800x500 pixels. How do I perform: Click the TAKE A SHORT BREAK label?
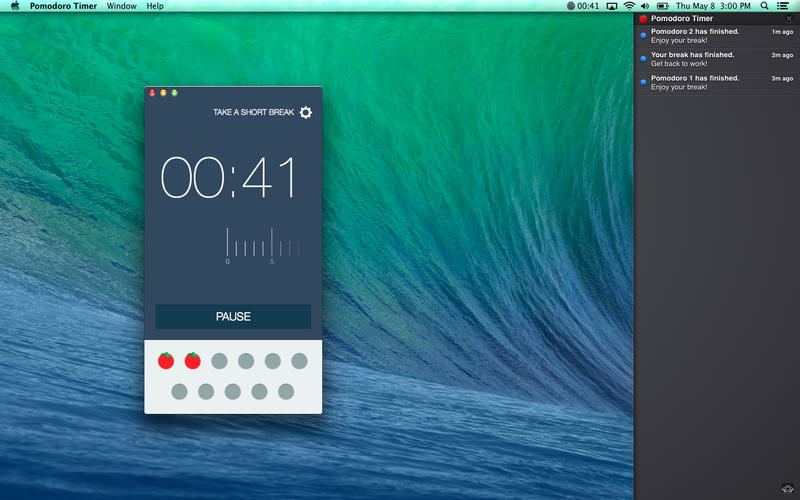[253, 112]
